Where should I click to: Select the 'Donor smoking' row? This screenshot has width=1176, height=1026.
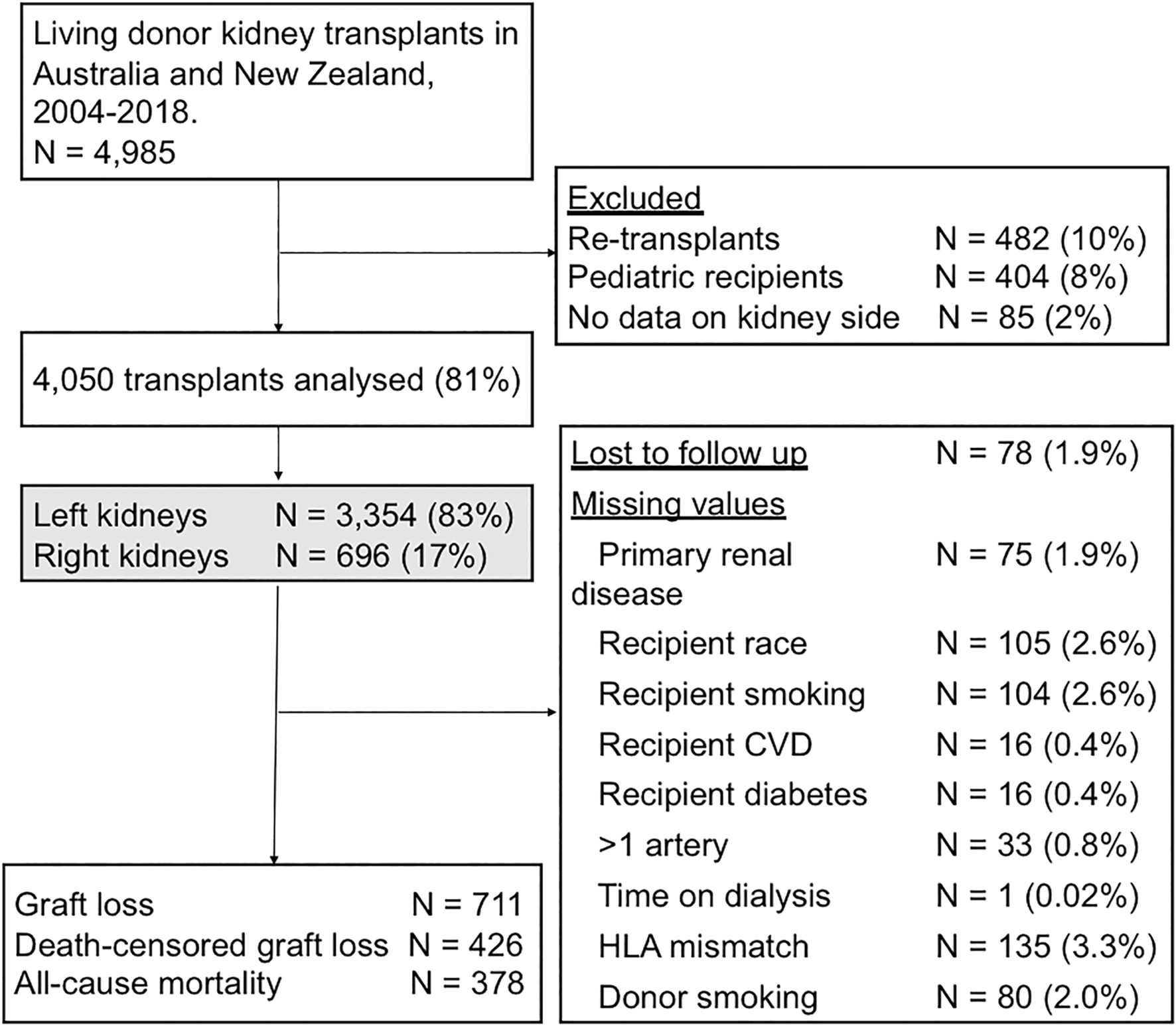click(869, 997)
